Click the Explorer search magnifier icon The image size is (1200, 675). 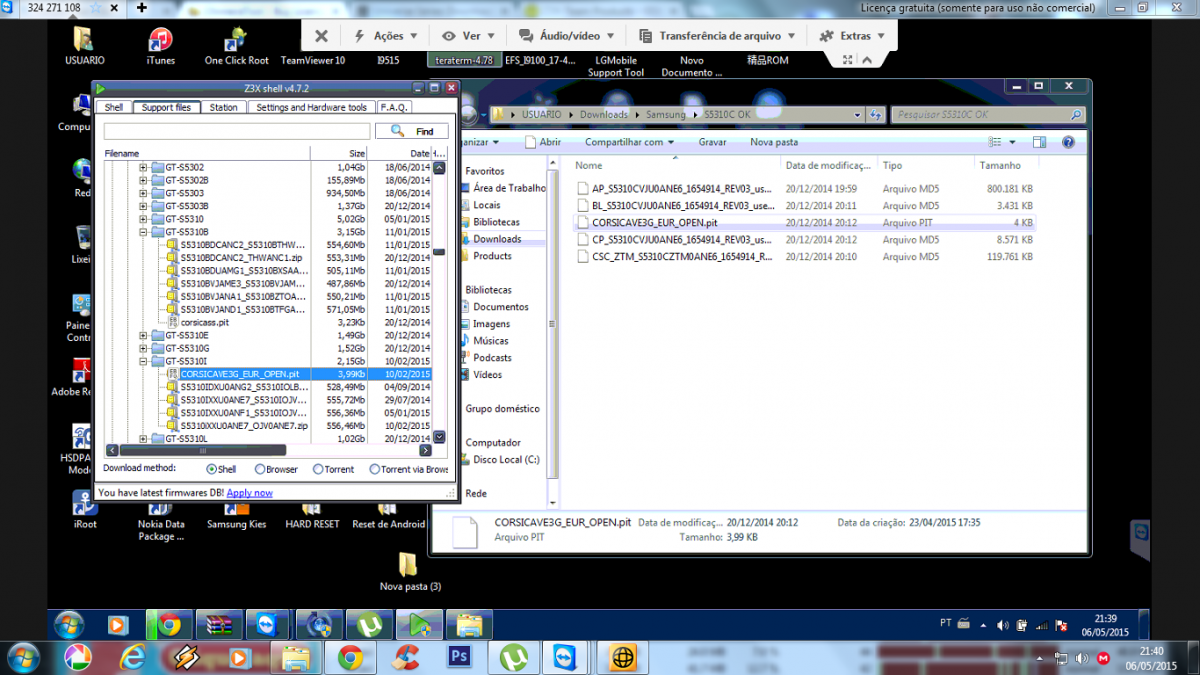coord(1076,115)
